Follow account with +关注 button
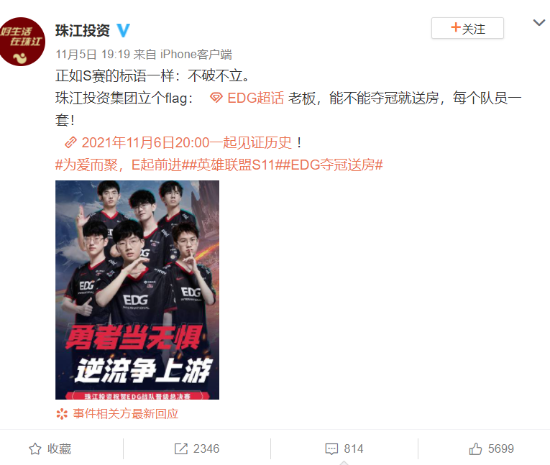 (x=467, y=28)
